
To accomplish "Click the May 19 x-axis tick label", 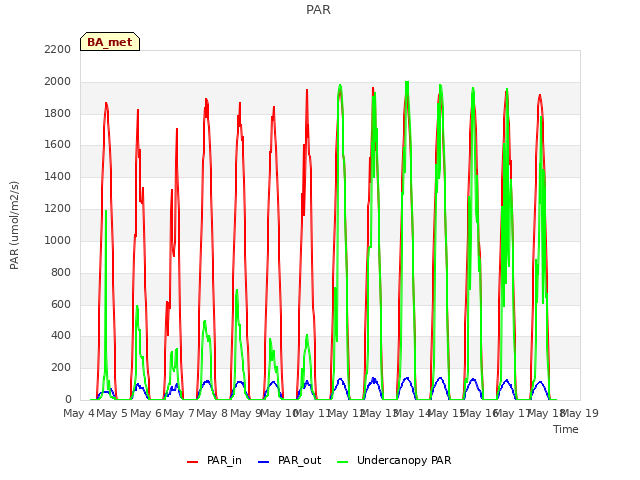I will [x=580, y=413].
